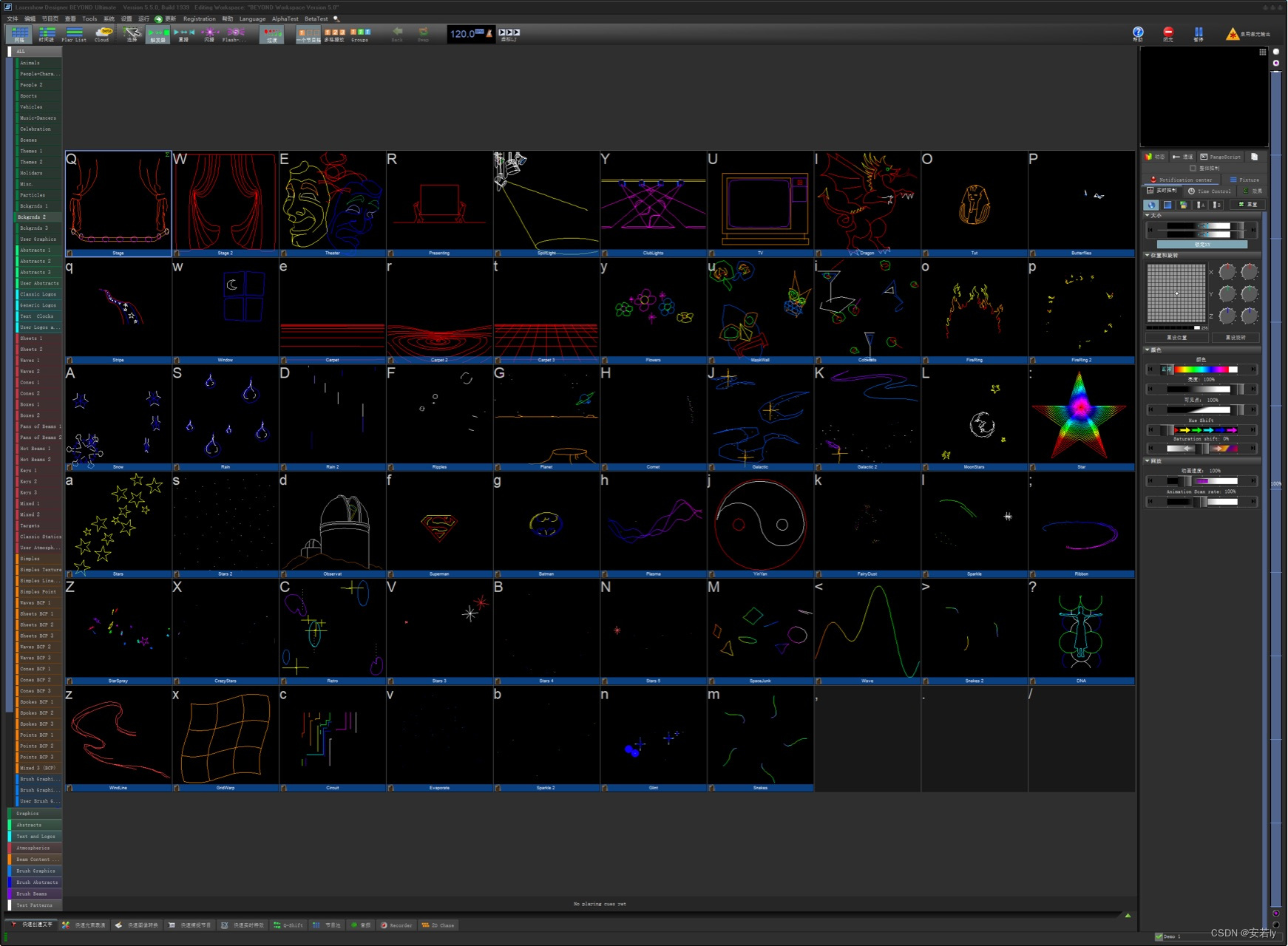Expand the Atmospherics category group
The image size is (1288, 946).
[x=35, y=848]
